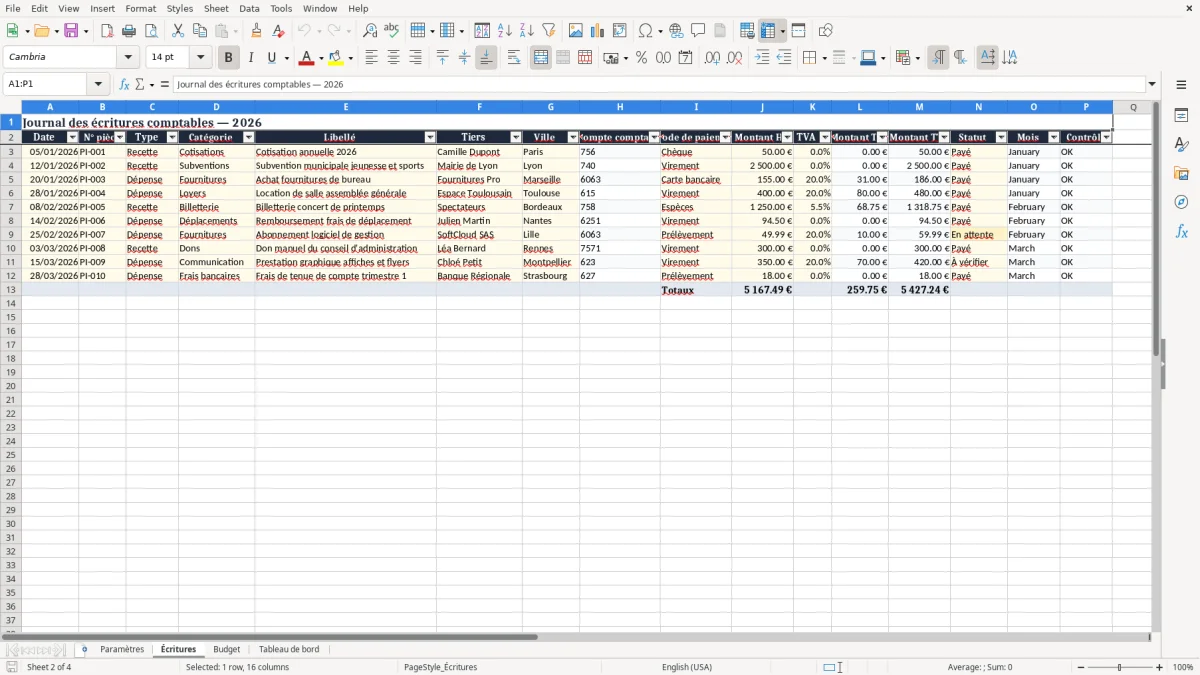Switch to left-to-right text direction
1200x675 pixels.
click(x=937, y=58)
